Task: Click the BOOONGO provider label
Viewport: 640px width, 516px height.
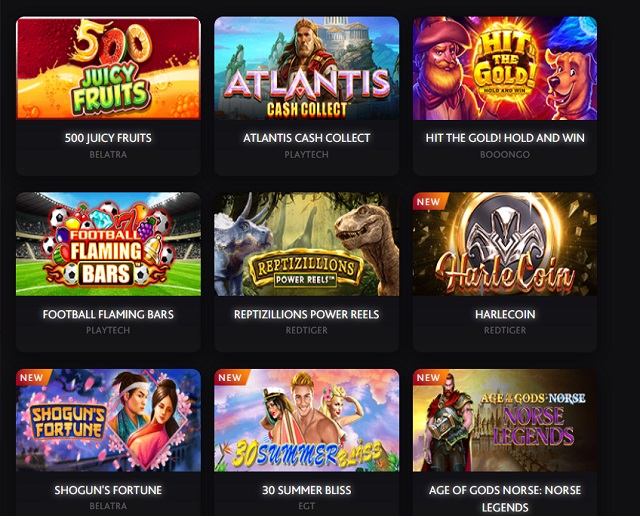Action: point(505,155)
